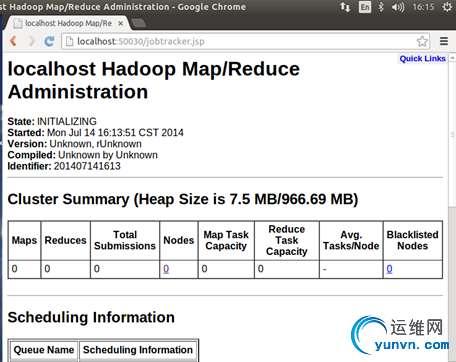The height and width of the screenshot is (362, 456).
Task: Select the State: INITIALIZING text
Action: pos(52,121)
